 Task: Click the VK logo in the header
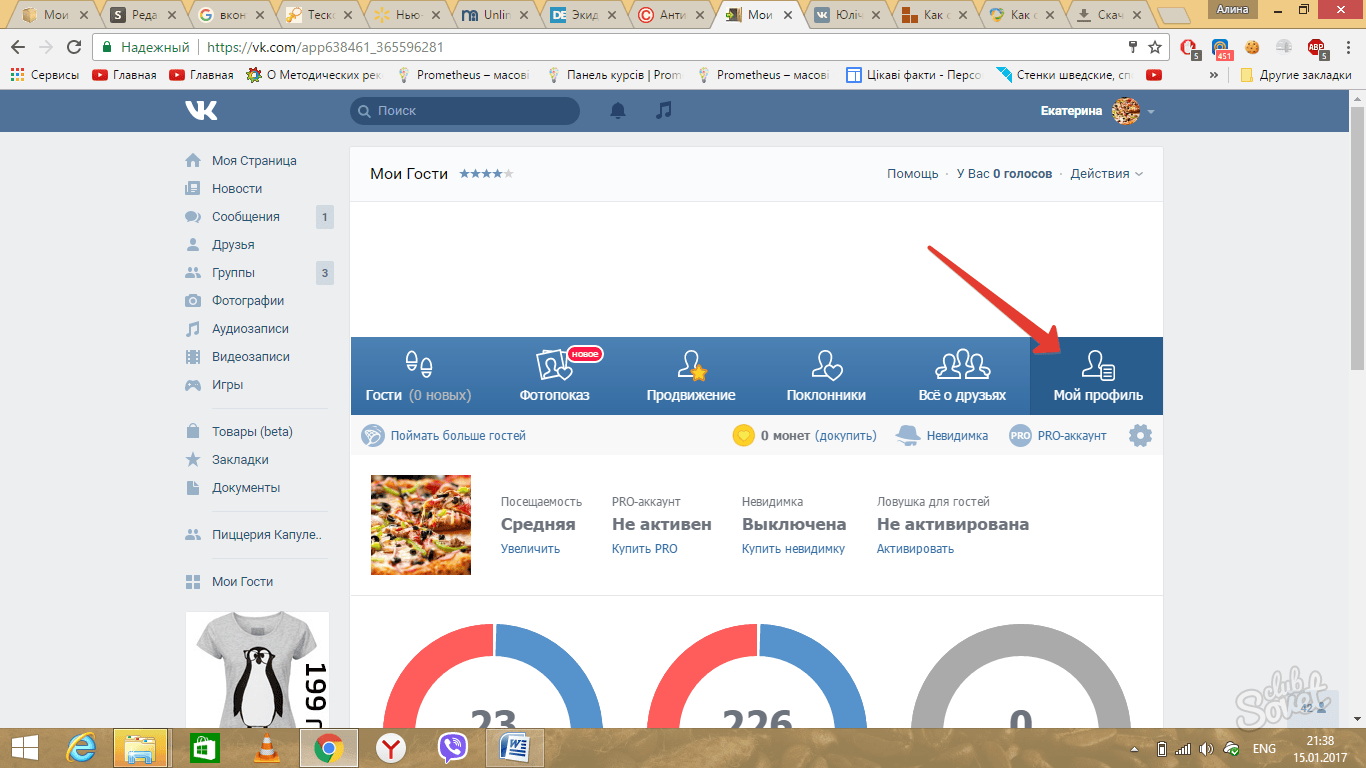[201, 111]
